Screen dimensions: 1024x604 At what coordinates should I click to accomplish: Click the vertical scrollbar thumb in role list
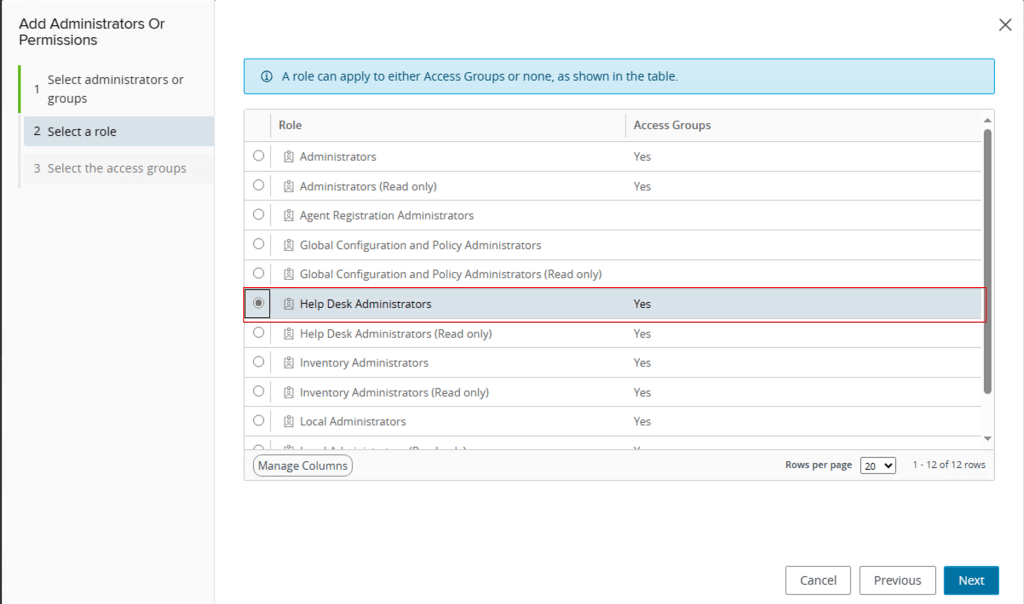pyautogui.click(x=988, y=260)
